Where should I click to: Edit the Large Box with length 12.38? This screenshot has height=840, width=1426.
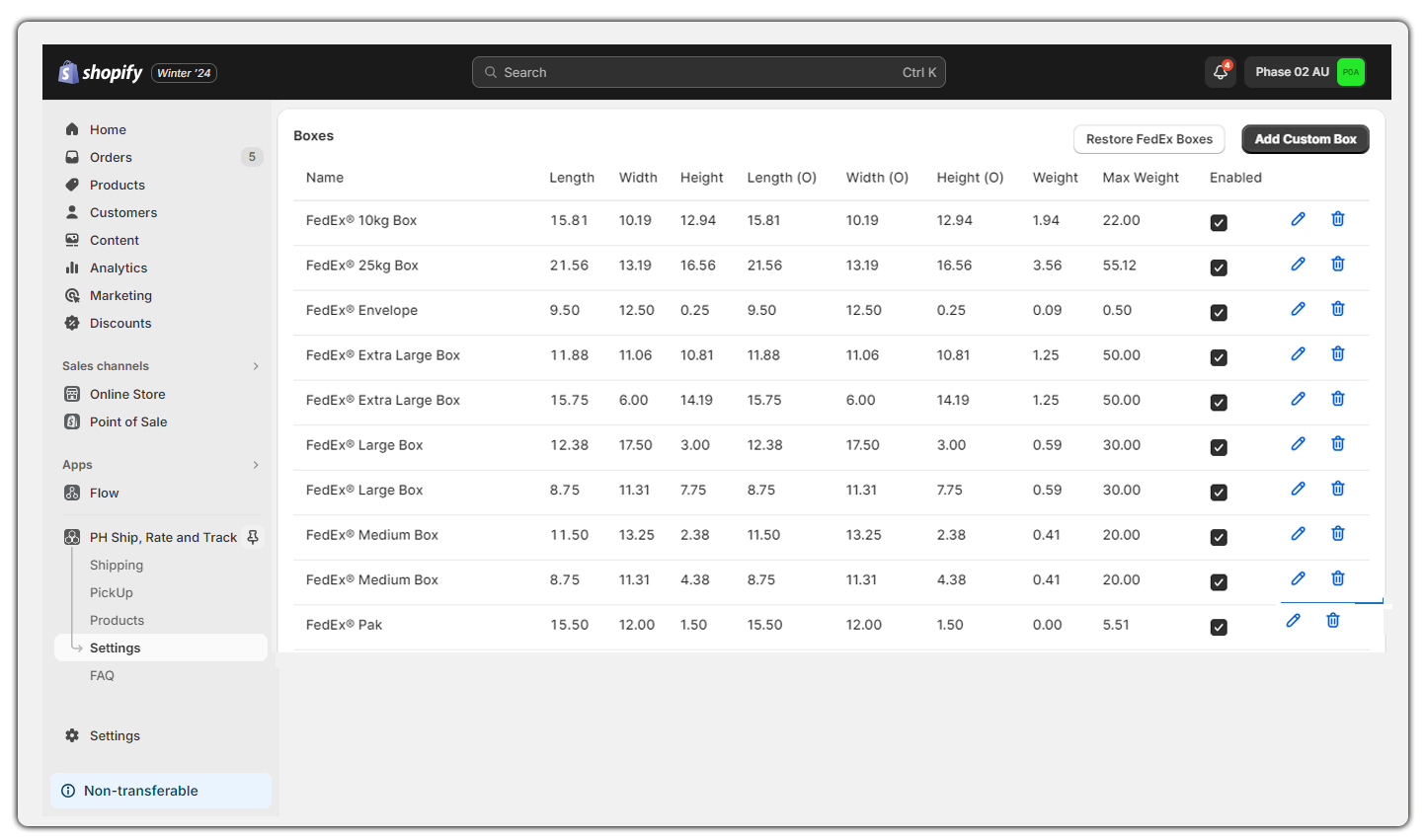click(1298, 443)
